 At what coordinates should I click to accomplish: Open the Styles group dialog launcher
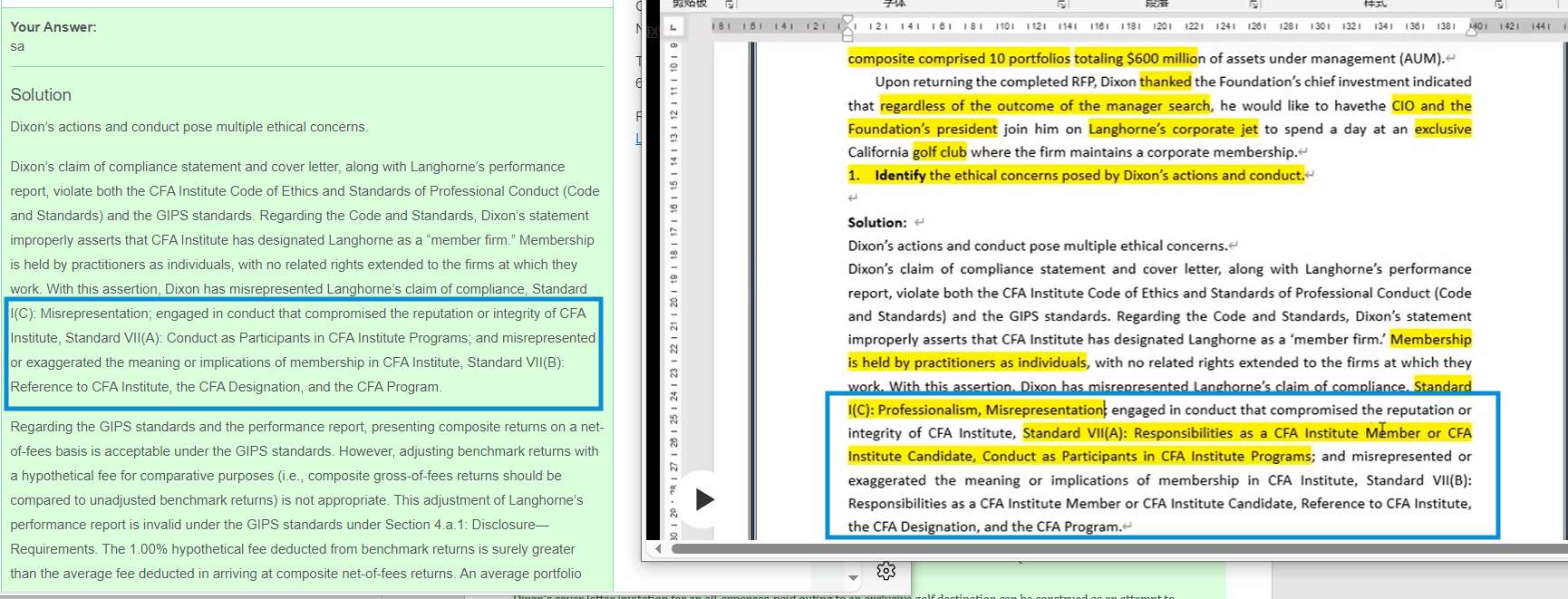[1499, 5]
